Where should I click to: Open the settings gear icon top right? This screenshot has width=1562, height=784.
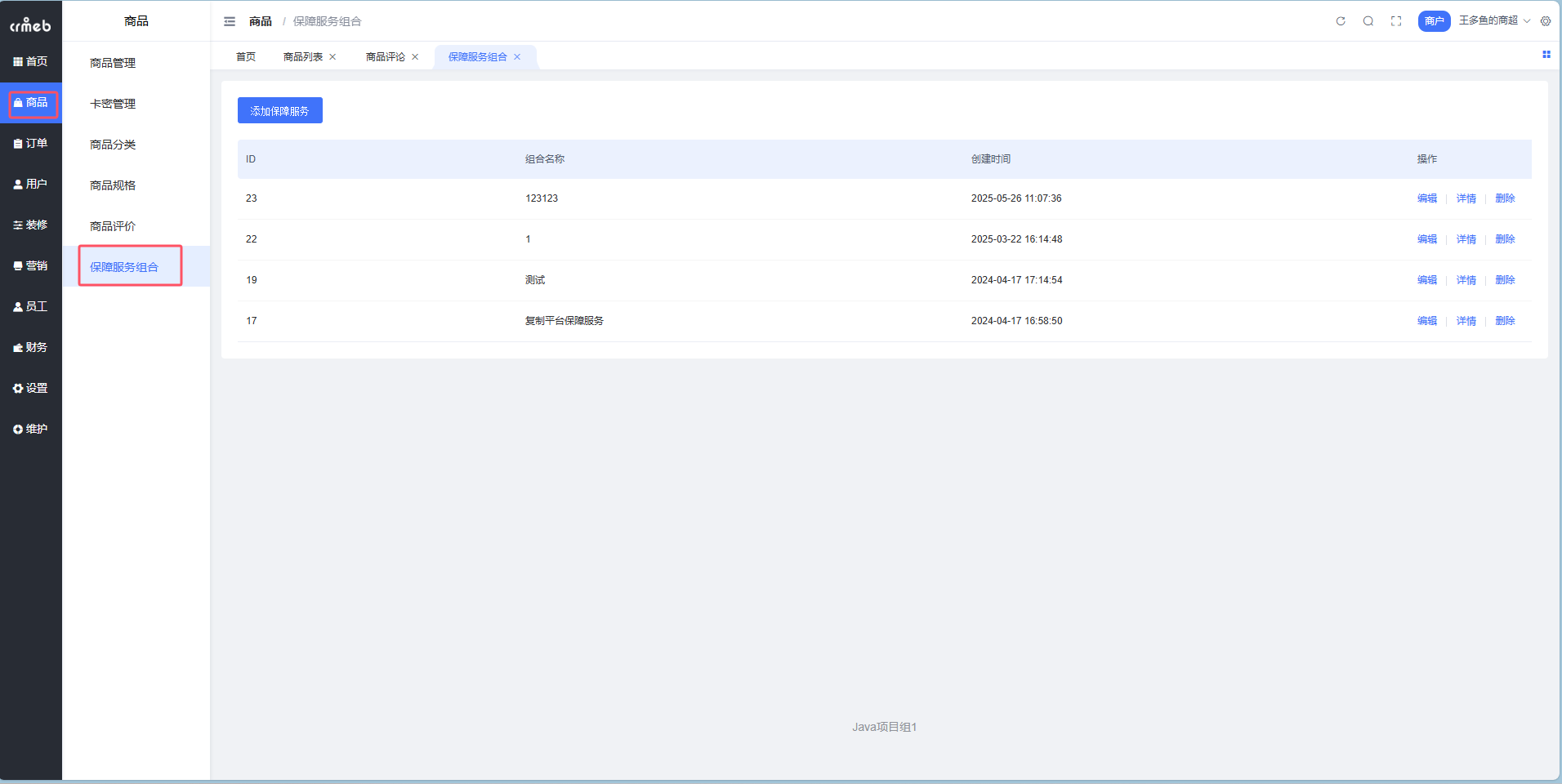1546,21
